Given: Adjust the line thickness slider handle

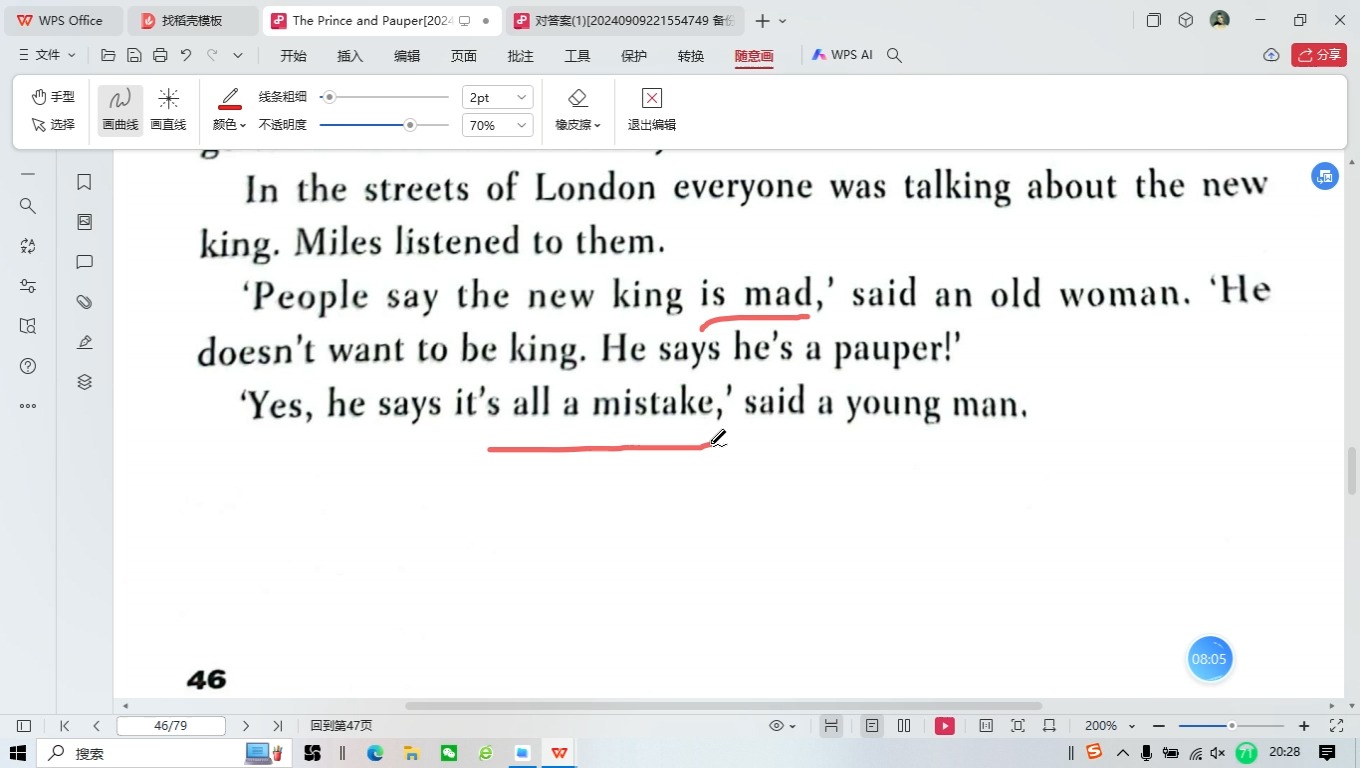Looking at the screenshot, I should 329,97.
